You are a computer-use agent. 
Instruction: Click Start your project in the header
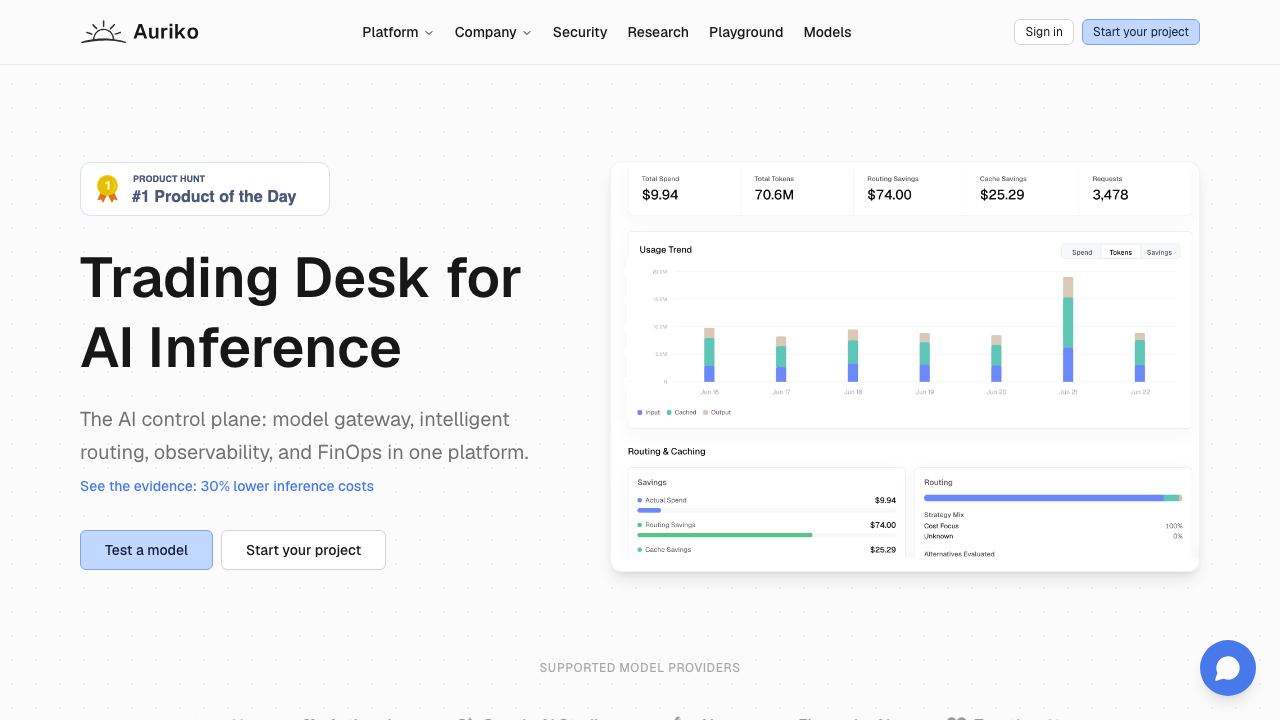click(1141, 32)
